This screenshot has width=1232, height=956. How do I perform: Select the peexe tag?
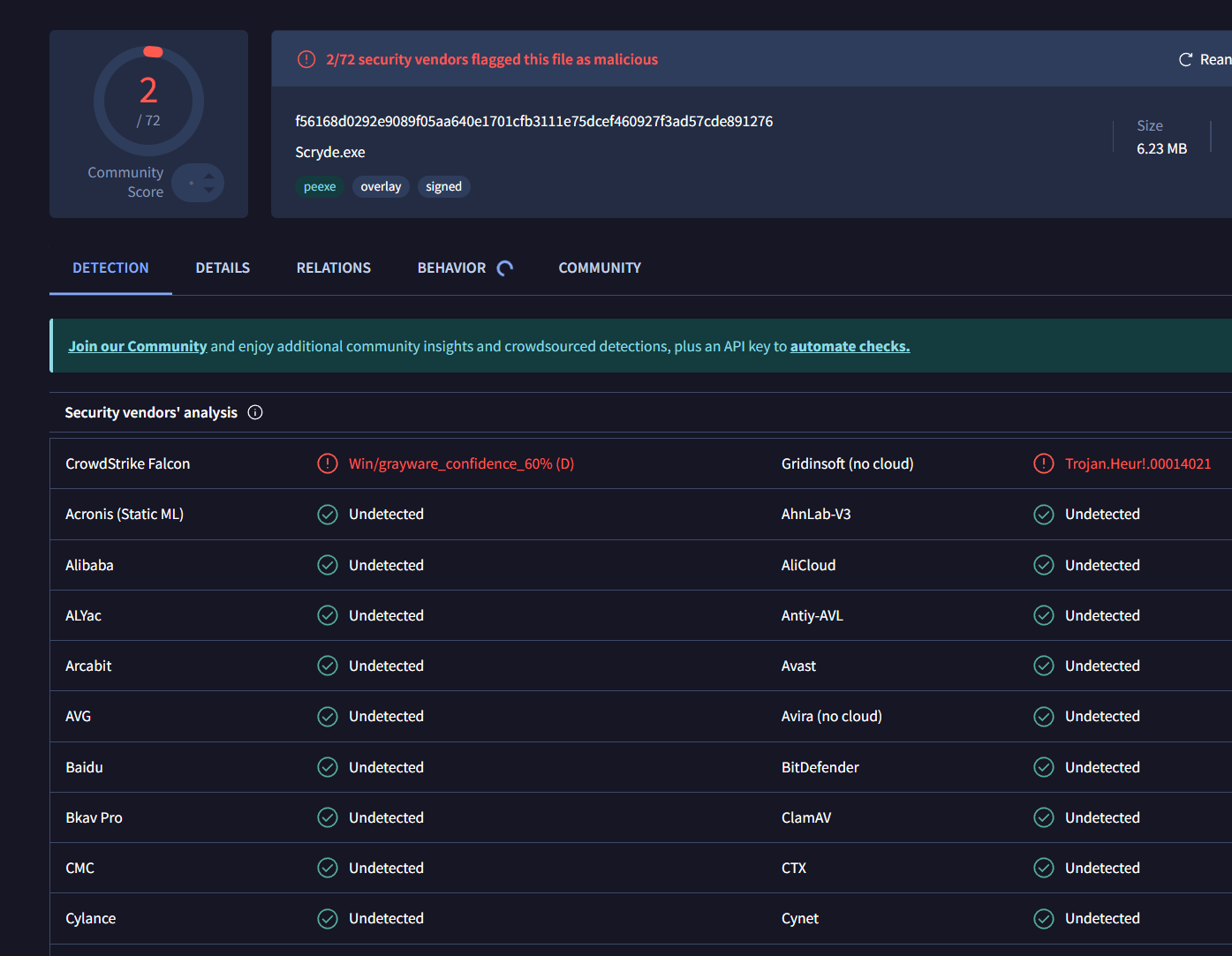[x=320, y=186]
